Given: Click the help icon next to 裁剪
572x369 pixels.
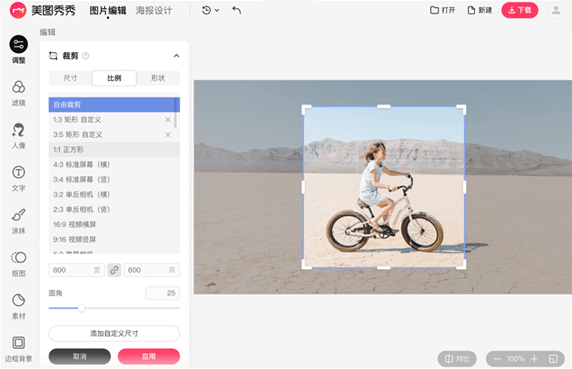Looking at the screenshot, I should [86, 56].
